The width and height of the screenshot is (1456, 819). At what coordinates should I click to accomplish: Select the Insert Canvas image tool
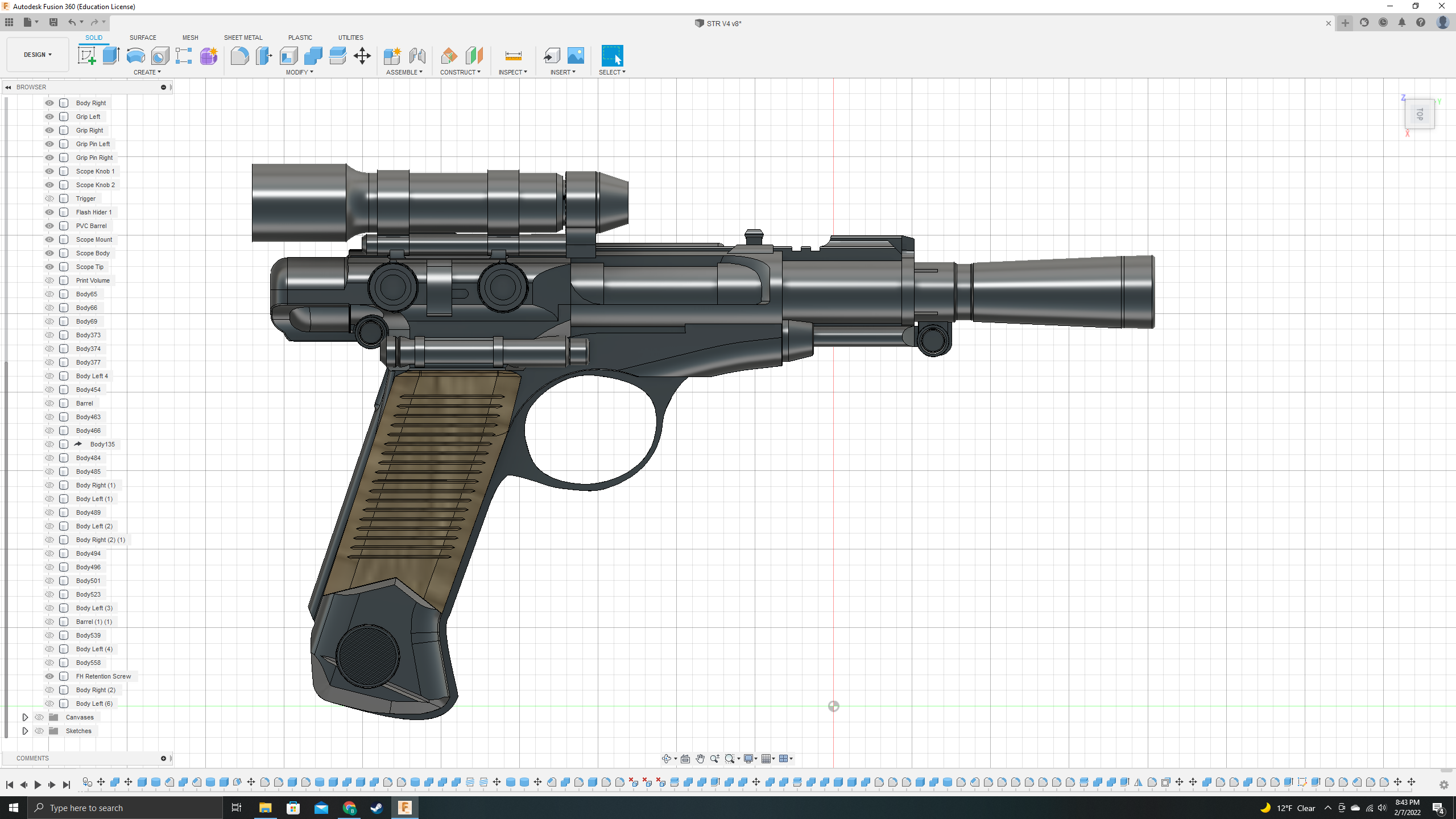(576, 56)
